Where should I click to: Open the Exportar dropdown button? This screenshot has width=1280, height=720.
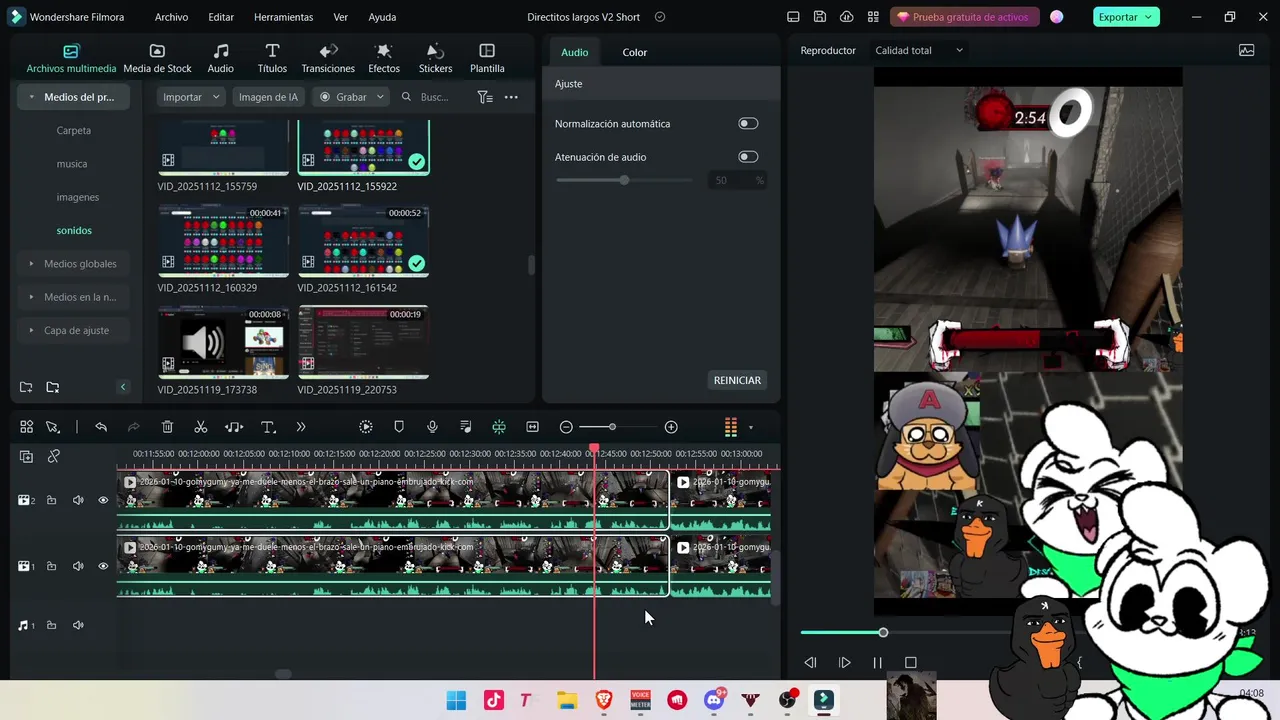[x=1125, y=17]
